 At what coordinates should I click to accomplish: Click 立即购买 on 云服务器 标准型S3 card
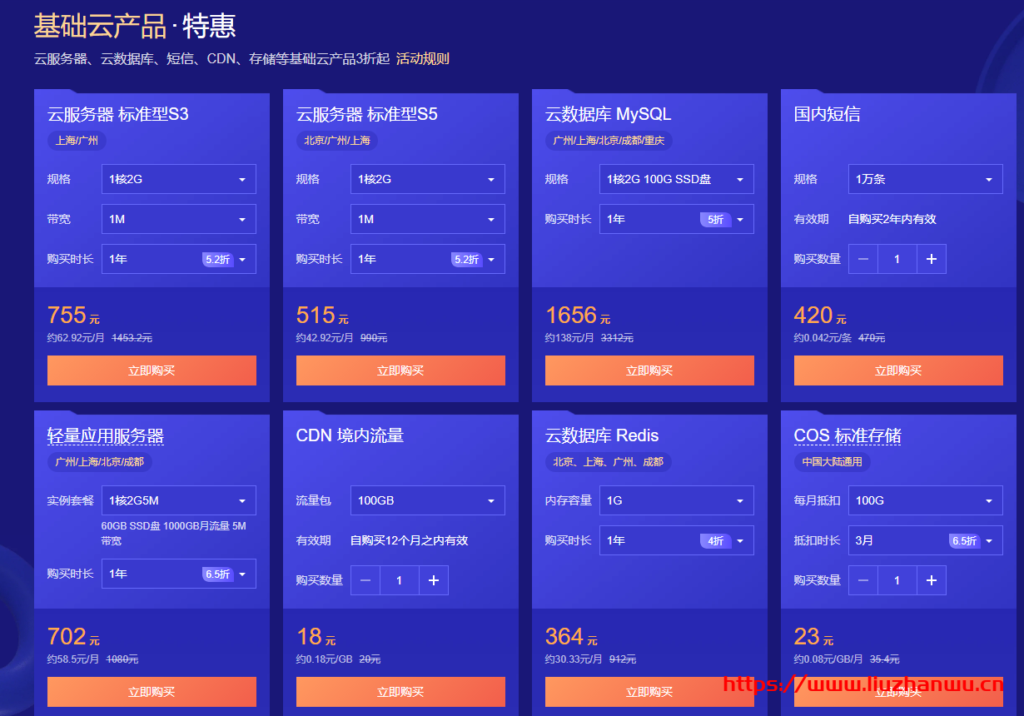(151, 370)
